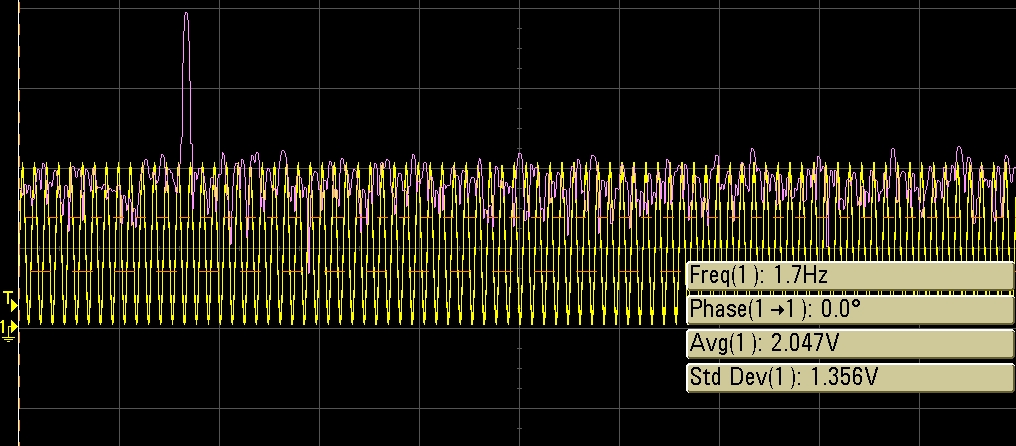Select the Avg(1): 2.047V measurement readout
Viewport: 1016px width, 446px height.
pos(849,343)
